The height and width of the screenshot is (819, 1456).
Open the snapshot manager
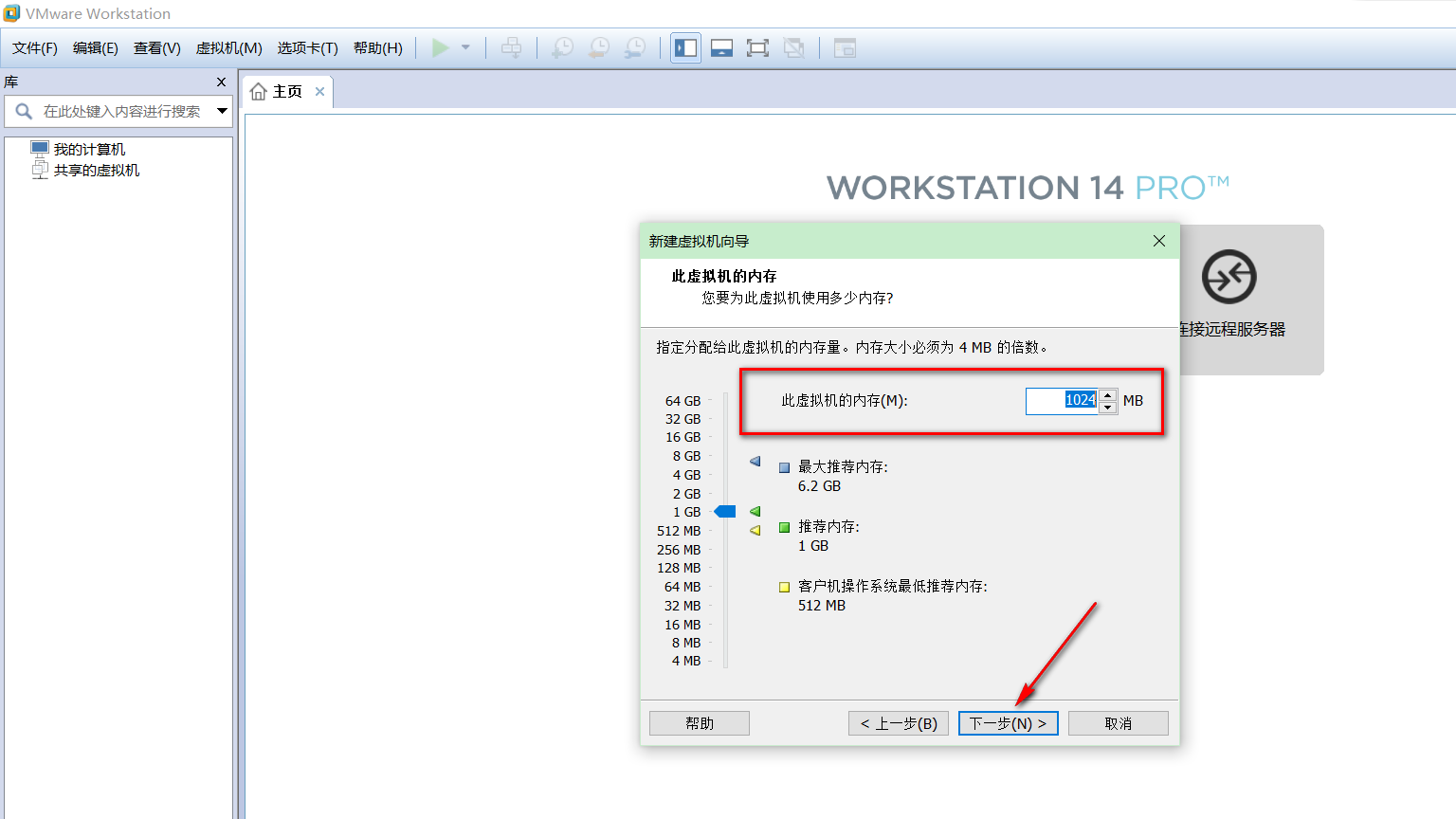(636, 47)
